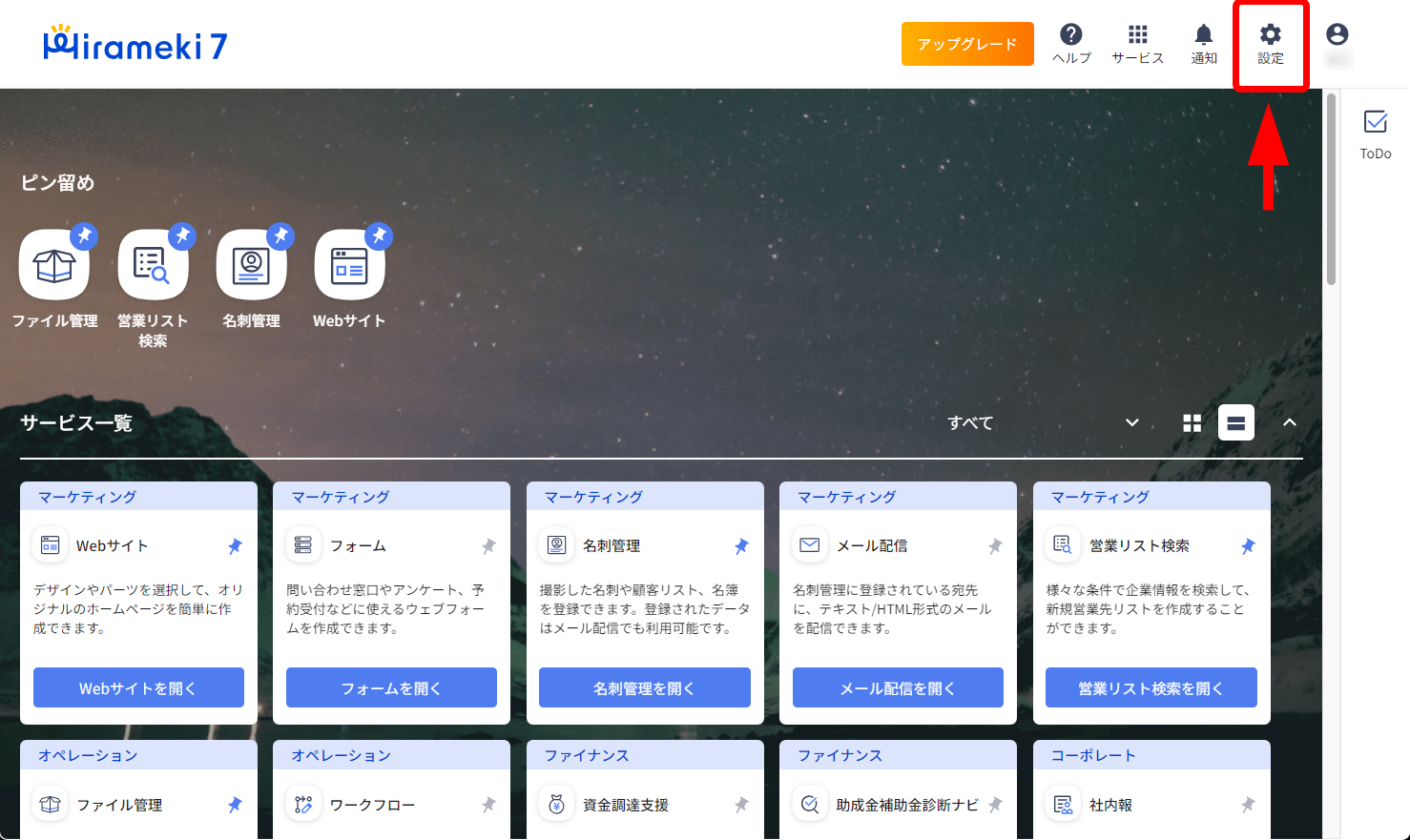This screenshot has height=840, width=1410.
Task: Click the 助成金補助金診断ナビ card title
Action: tap(907, 805)
